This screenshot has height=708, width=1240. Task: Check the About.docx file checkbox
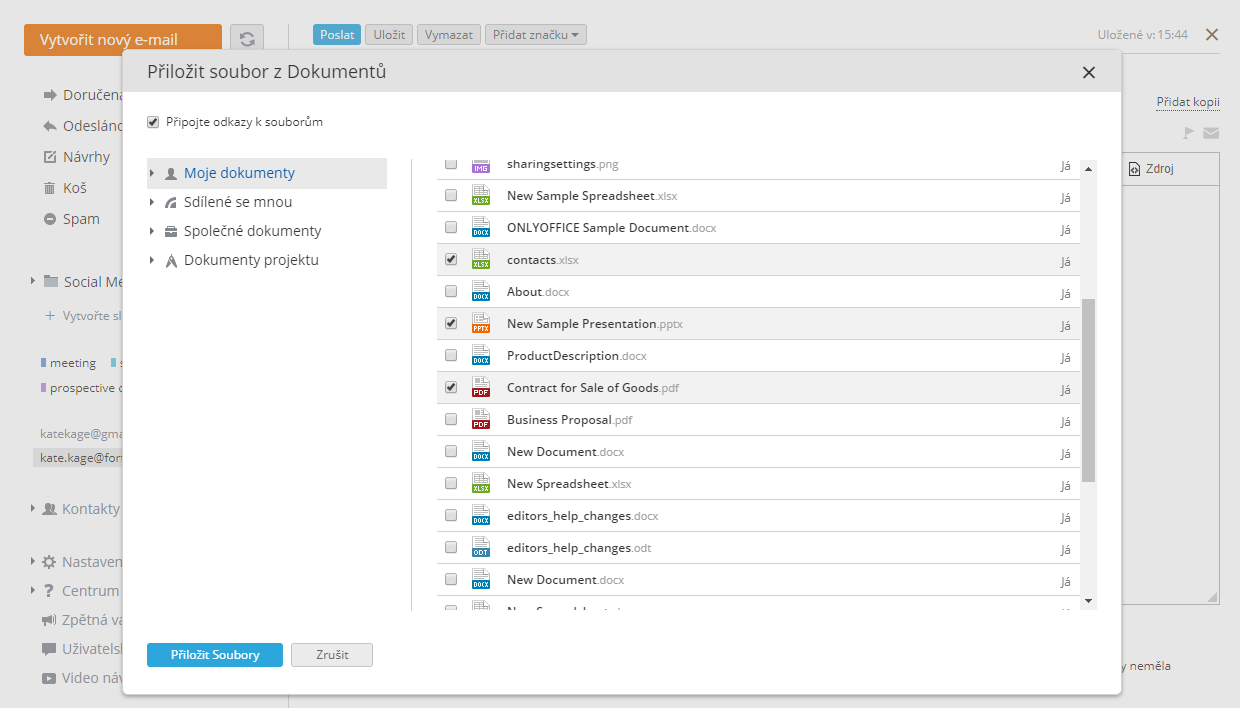[x=451, y=292]
